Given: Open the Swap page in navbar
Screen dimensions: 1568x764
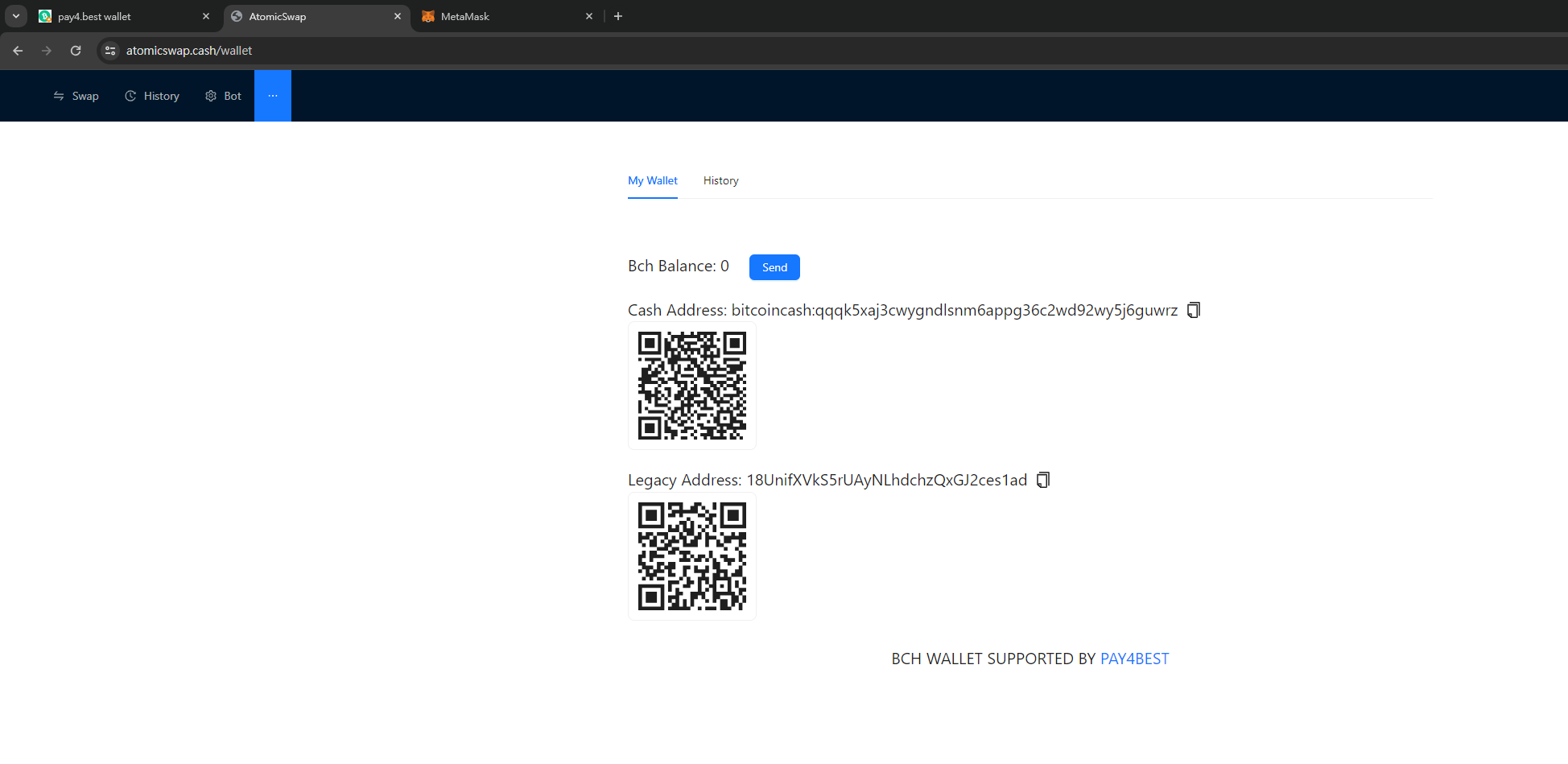Looking at the screenshot, I should (x=76, y=96).
